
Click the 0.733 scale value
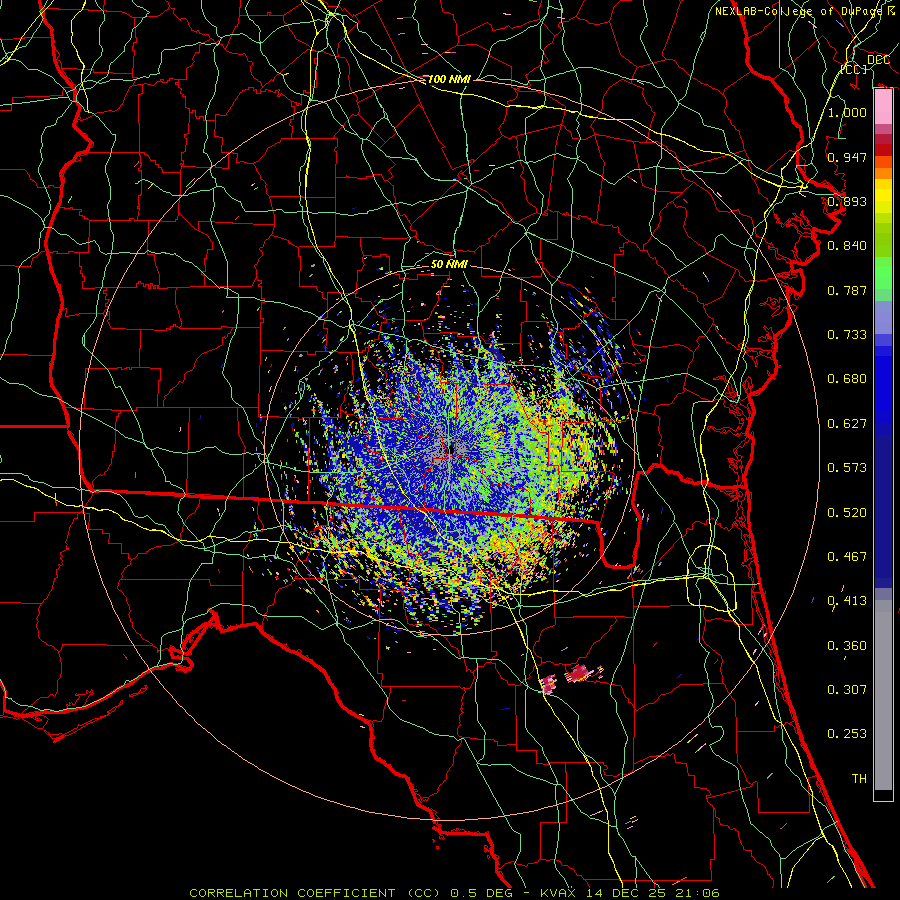coord(847,335)
